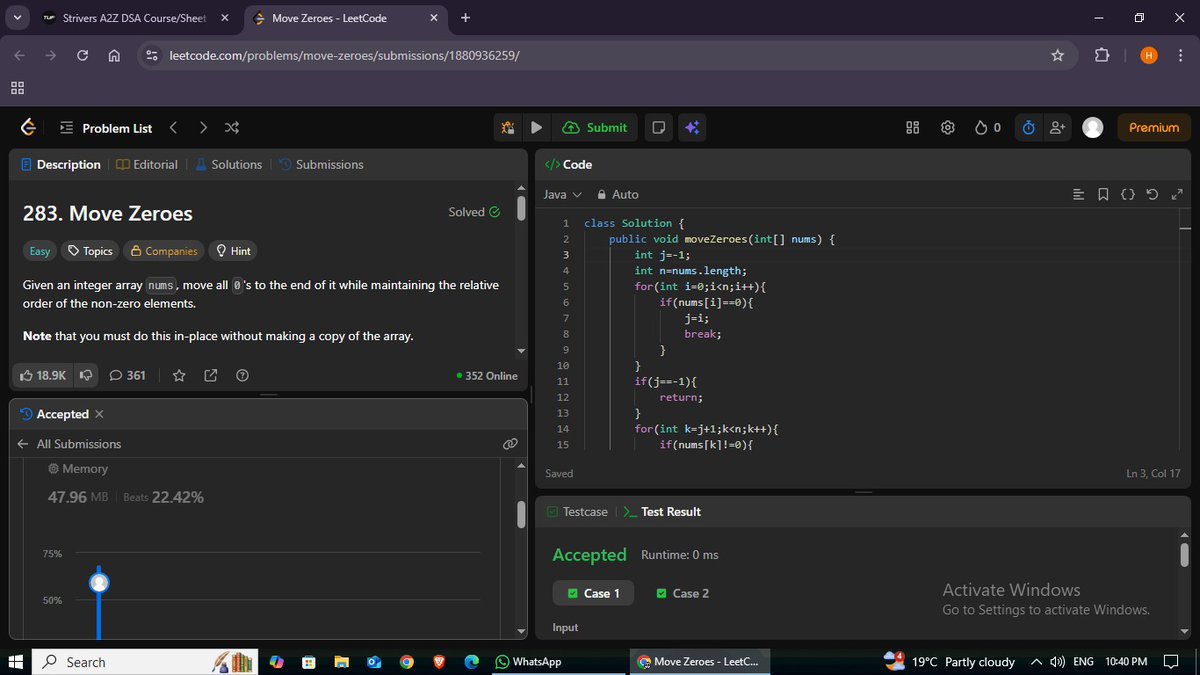Image resolution: width=1200 pixels, height=675 pixels.
Task: Open browser extensions puzzle icon
Action: [1102, 55]
